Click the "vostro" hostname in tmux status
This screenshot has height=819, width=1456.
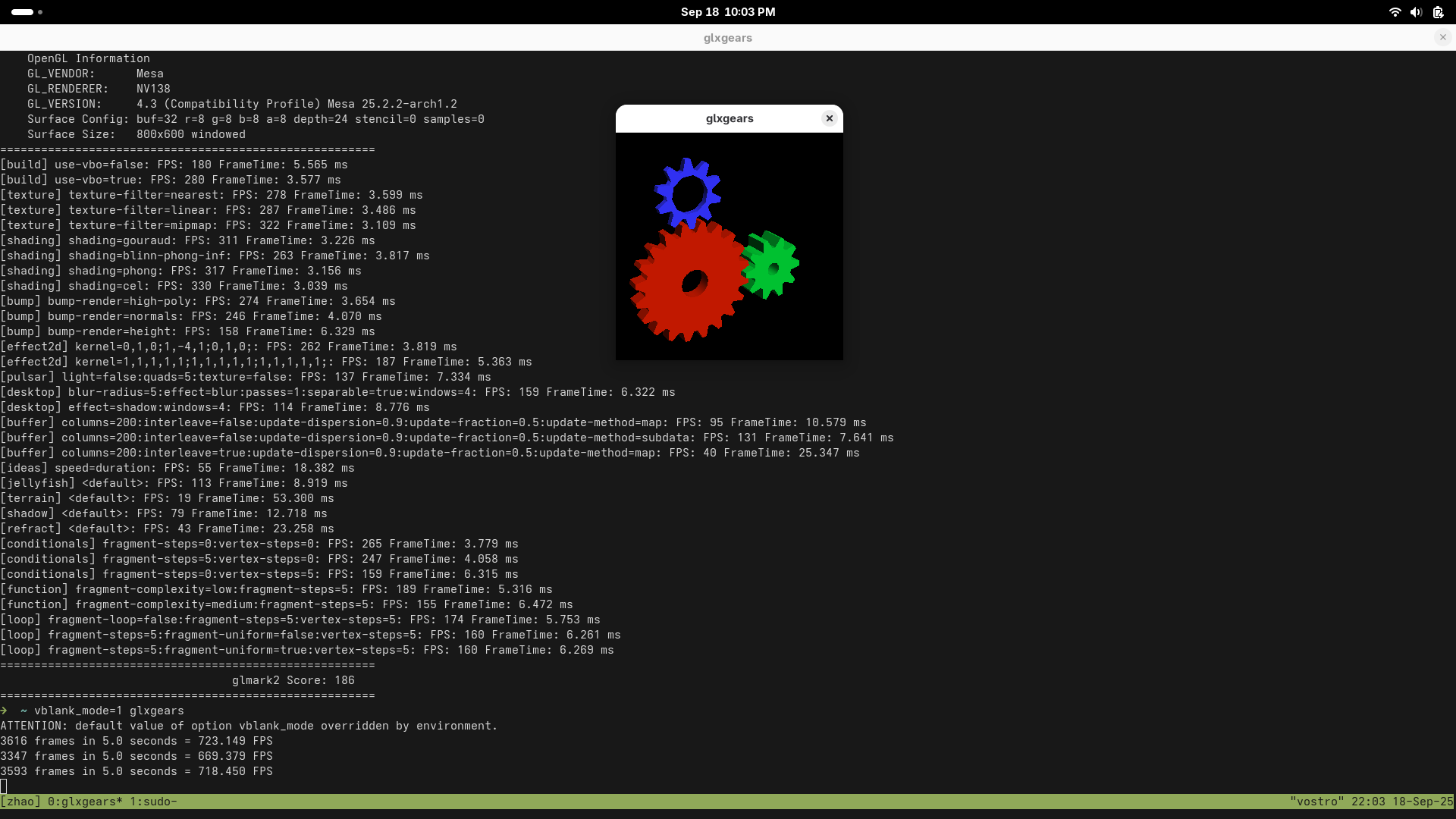coord(1316,802)
